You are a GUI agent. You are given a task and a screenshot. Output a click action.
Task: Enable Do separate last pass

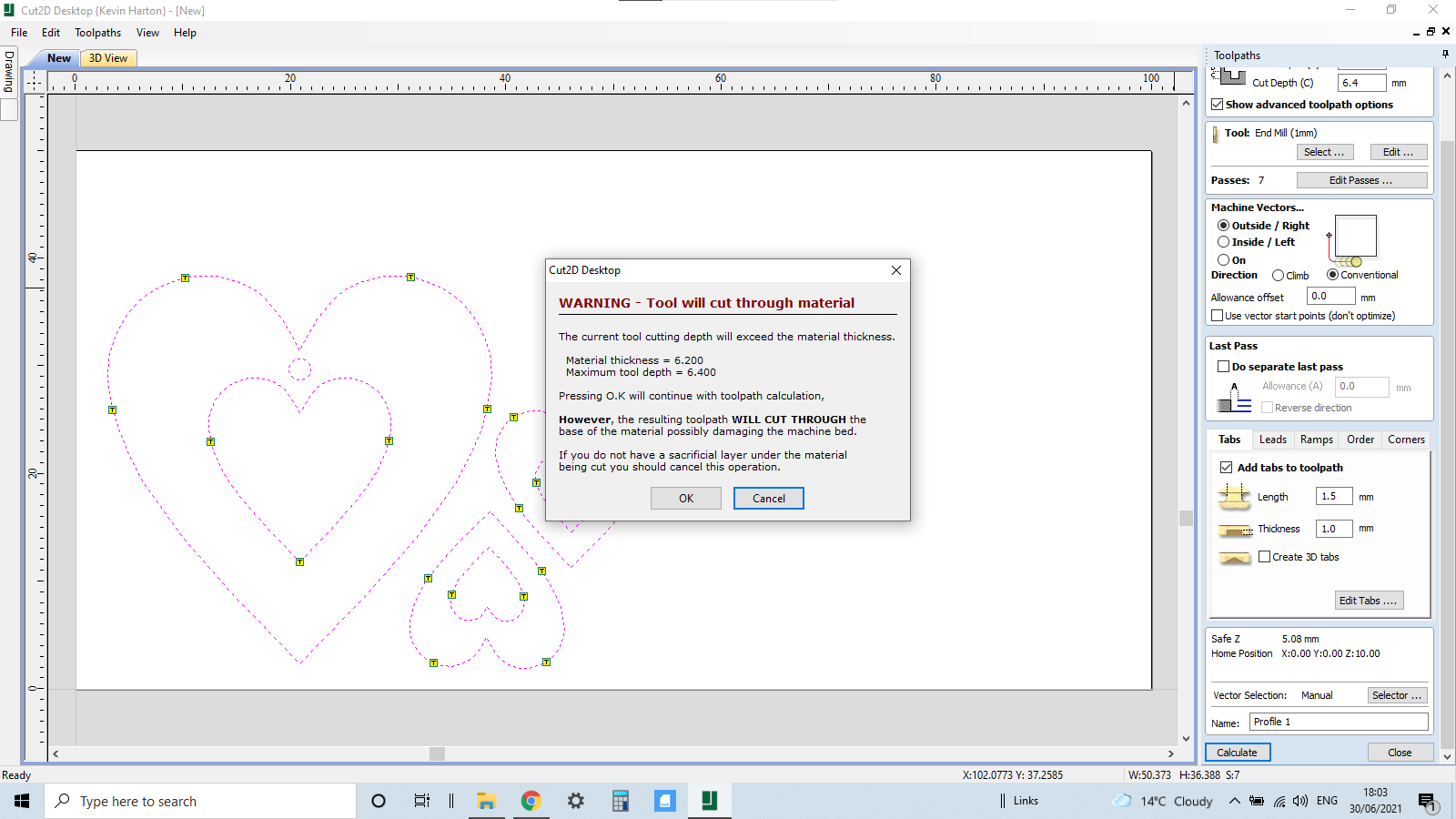pyautogui.click(x=1224, y=367)
